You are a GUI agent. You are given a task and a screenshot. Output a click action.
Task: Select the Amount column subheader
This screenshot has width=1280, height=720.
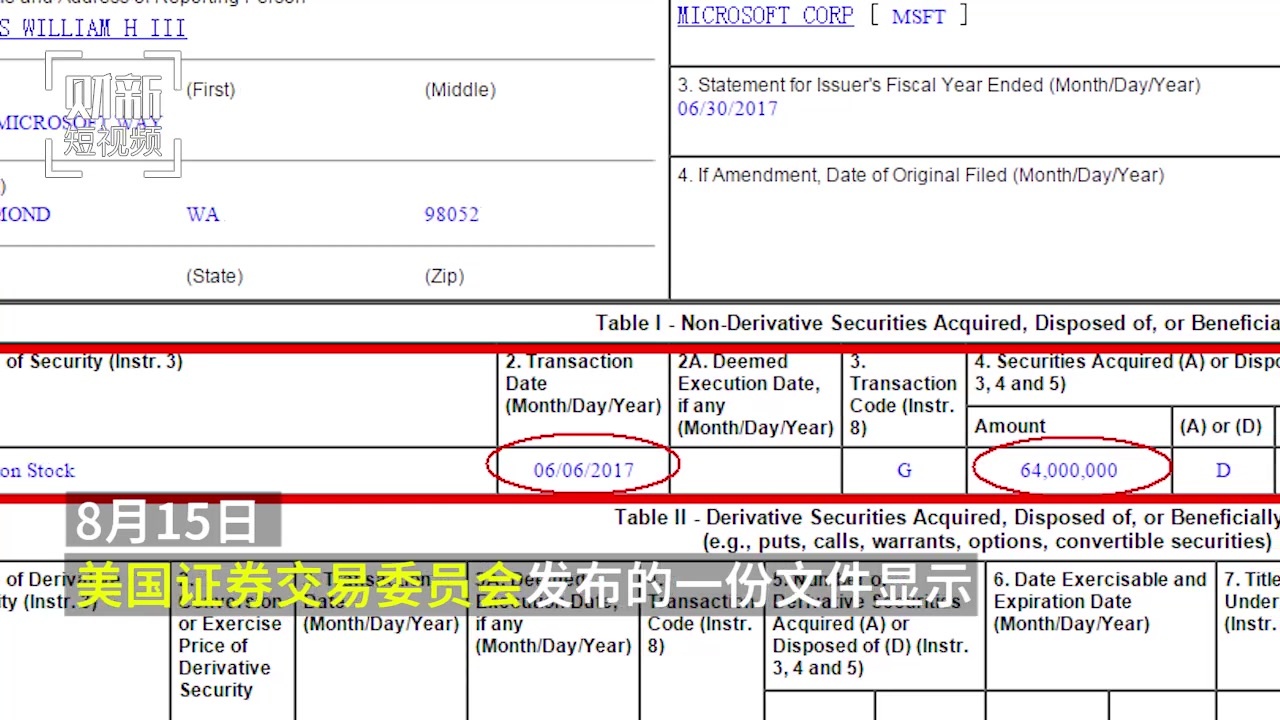point(1010,426)
